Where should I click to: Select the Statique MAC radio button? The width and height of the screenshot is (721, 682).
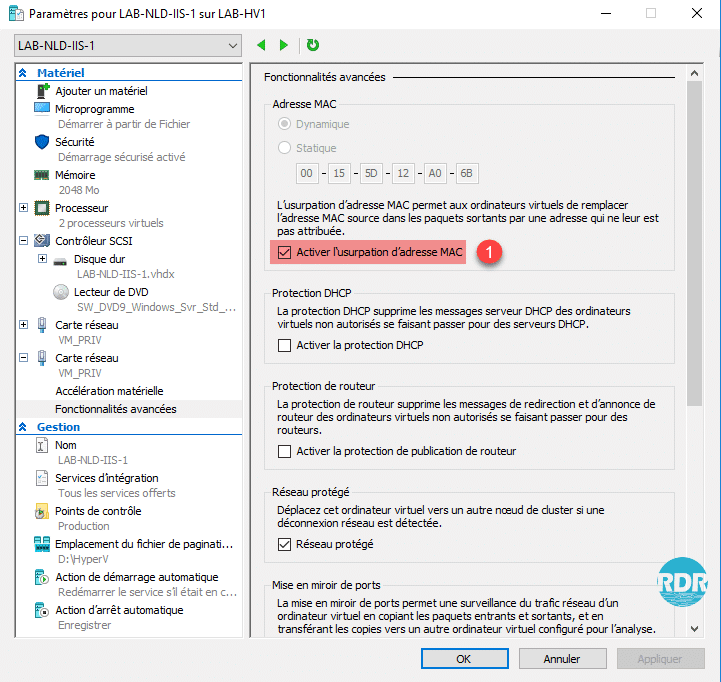[285, 148]
